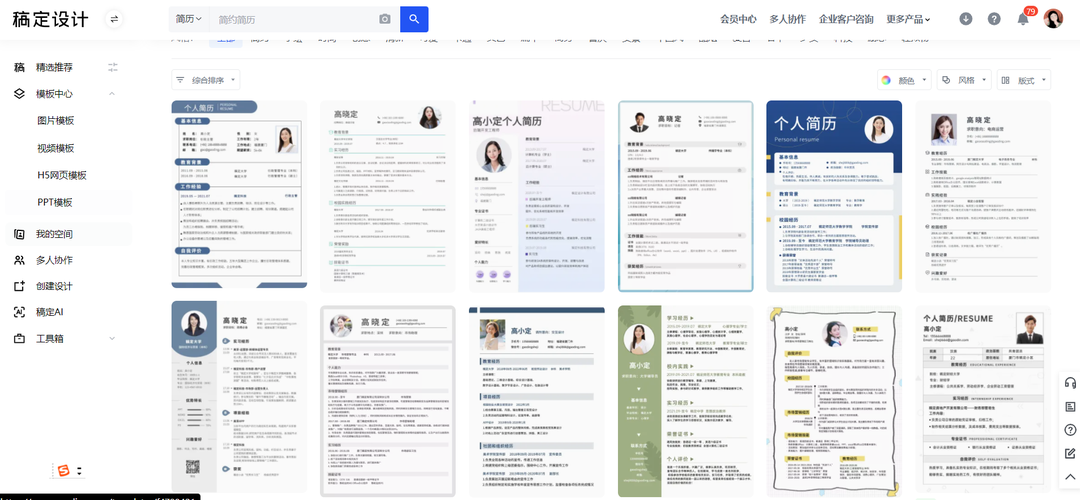
Task: Click the floating help circle icon
Action: pyautogui.click(x=1070, y=430)
